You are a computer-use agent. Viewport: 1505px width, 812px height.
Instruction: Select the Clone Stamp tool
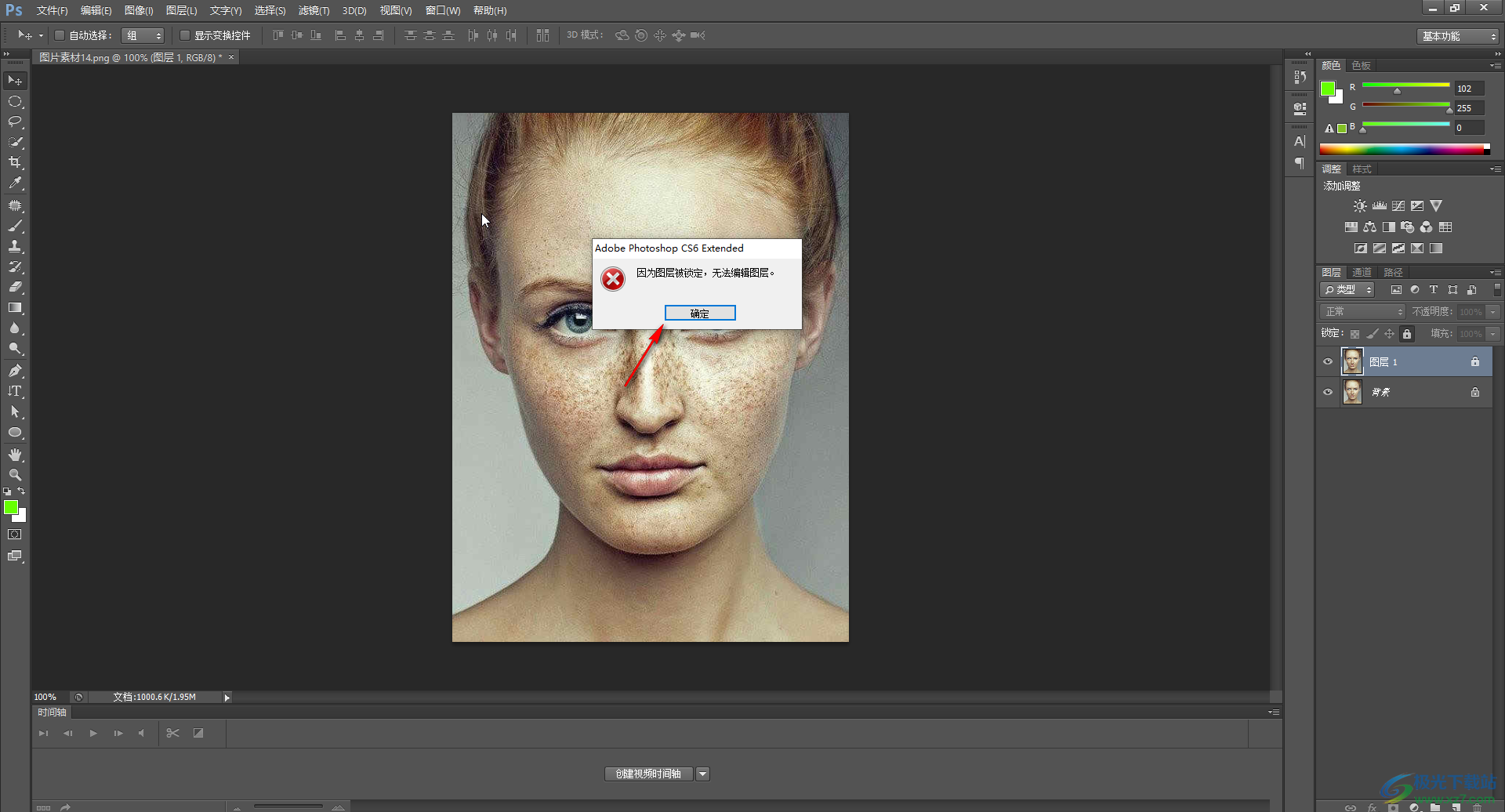(15, 246)
